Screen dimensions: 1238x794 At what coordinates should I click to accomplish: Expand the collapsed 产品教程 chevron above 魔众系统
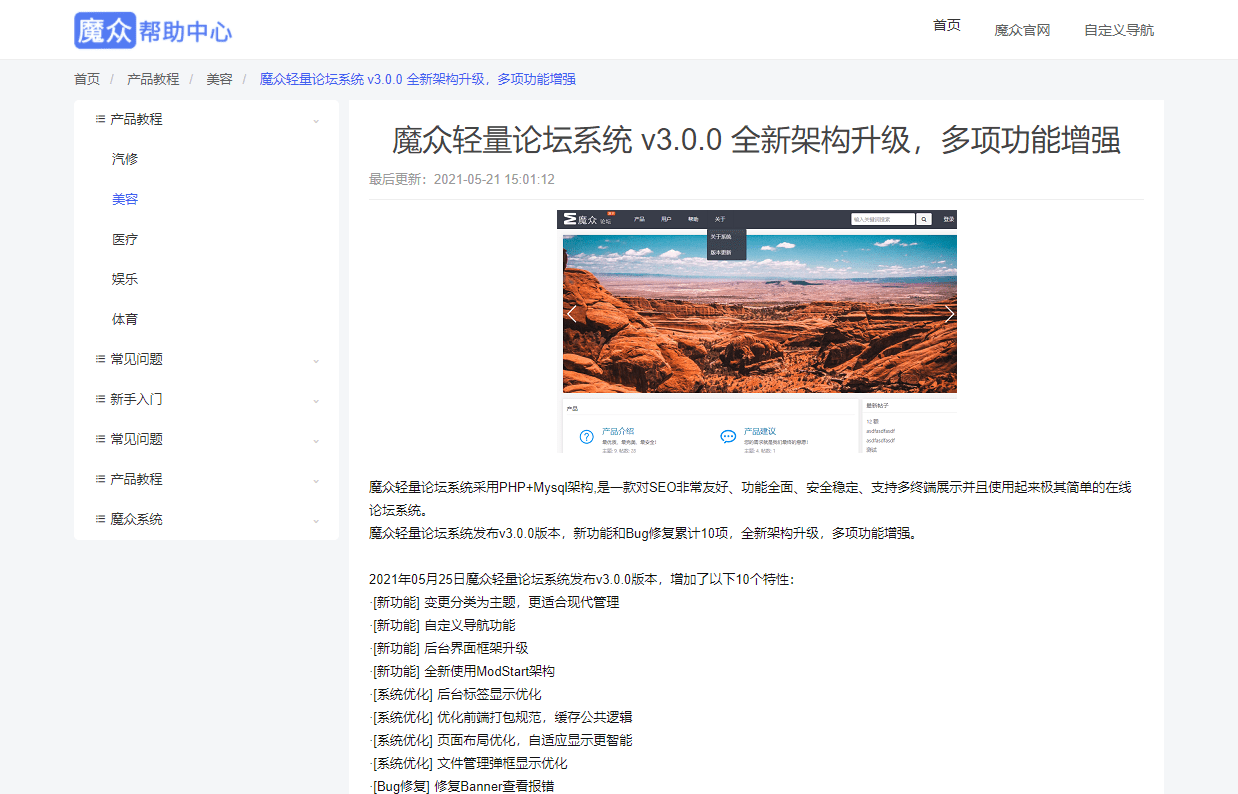(x=316, y=480)
